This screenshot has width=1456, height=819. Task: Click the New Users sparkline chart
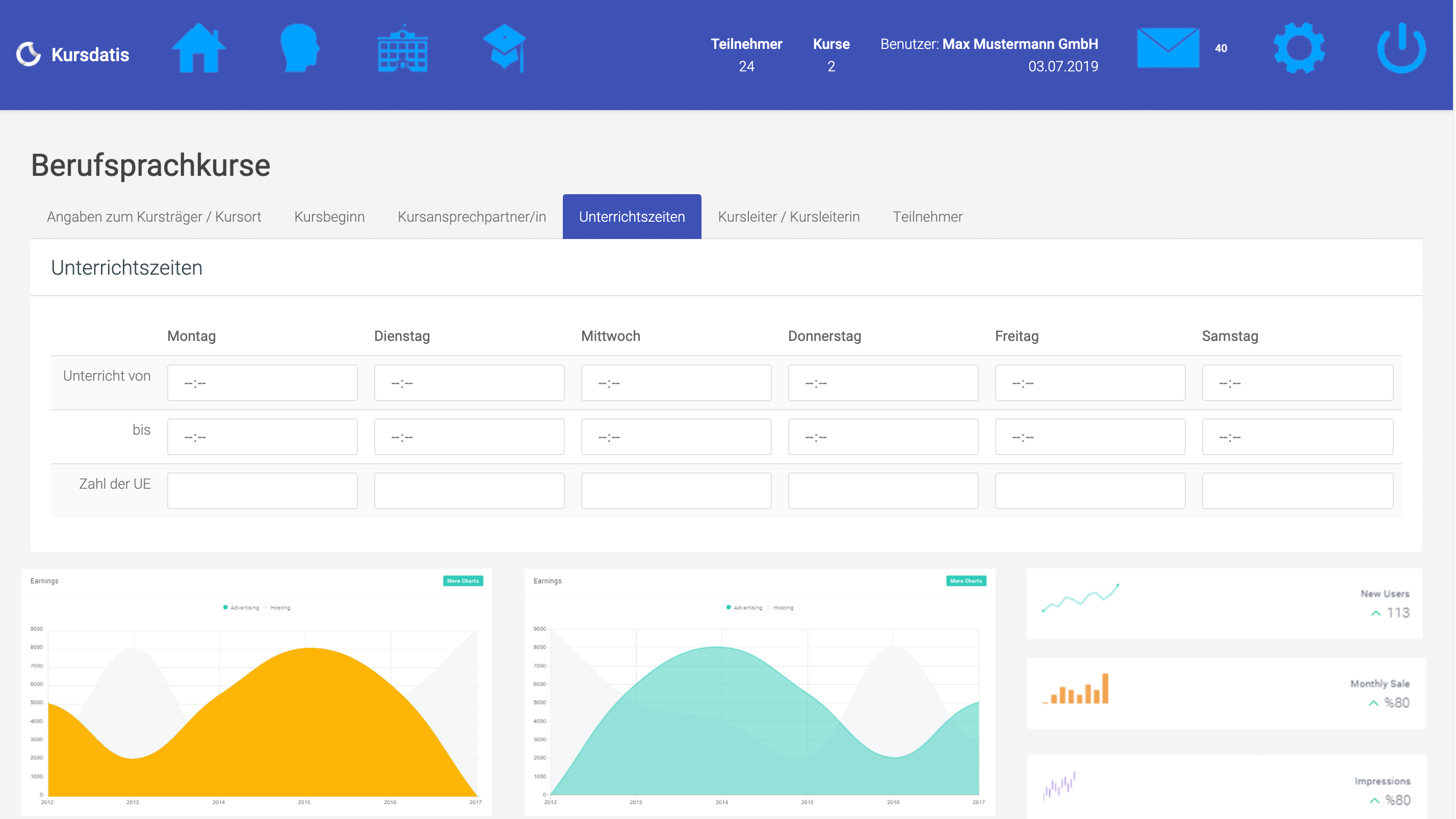tap(1080, 598)
